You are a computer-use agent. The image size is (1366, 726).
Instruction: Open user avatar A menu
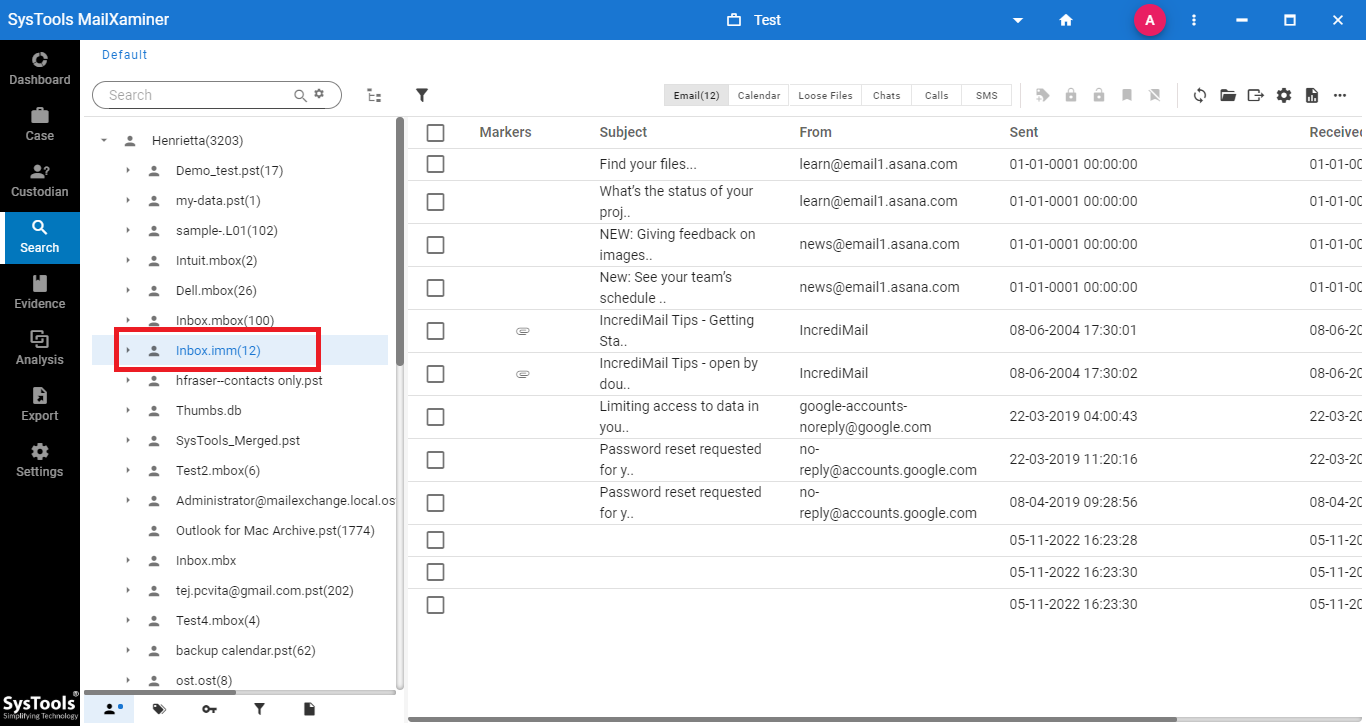[x=1150, y=20]
